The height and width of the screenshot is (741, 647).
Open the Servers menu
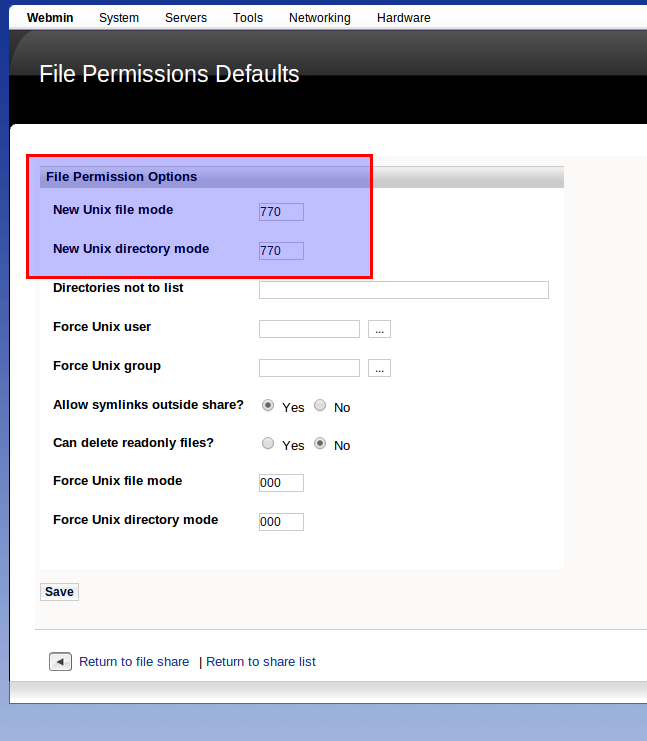(186, 18)
